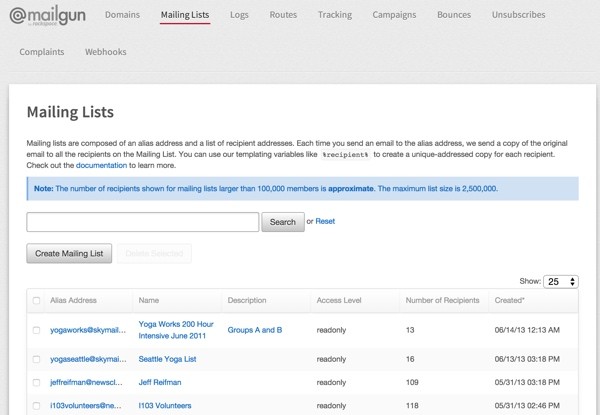Screen dimensions: 600x415
Task: Click the Alias Address column header
Action: [x=73, y=300]
